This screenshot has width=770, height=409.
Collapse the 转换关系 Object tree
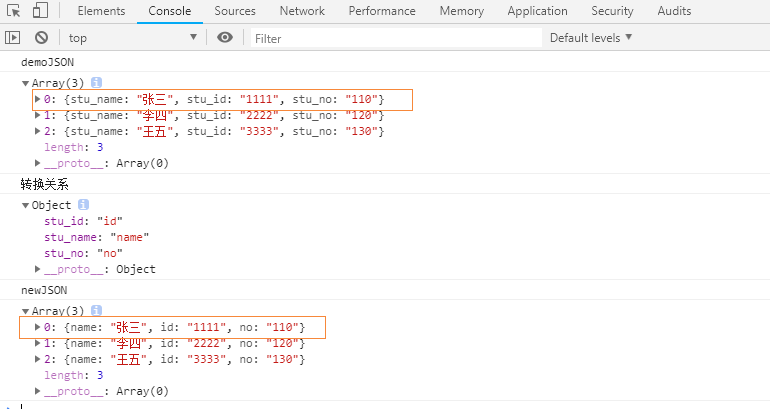(26, 205)
